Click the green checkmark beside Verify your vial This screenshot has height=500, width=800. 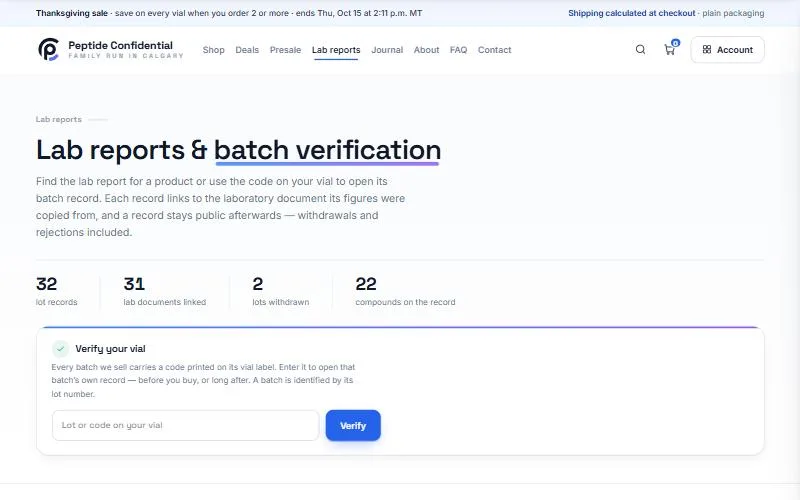pos(60,349)
